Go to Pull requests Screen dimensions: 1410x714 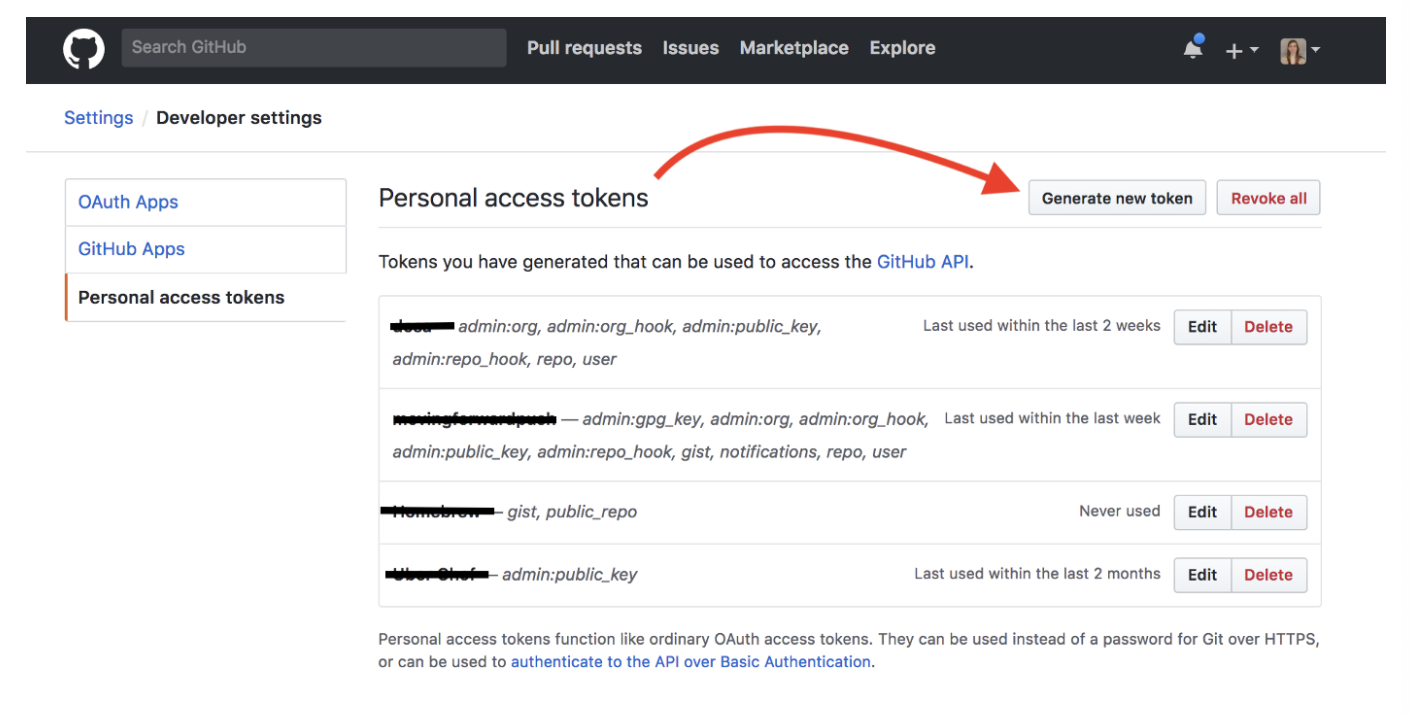[x=584, y=48]
